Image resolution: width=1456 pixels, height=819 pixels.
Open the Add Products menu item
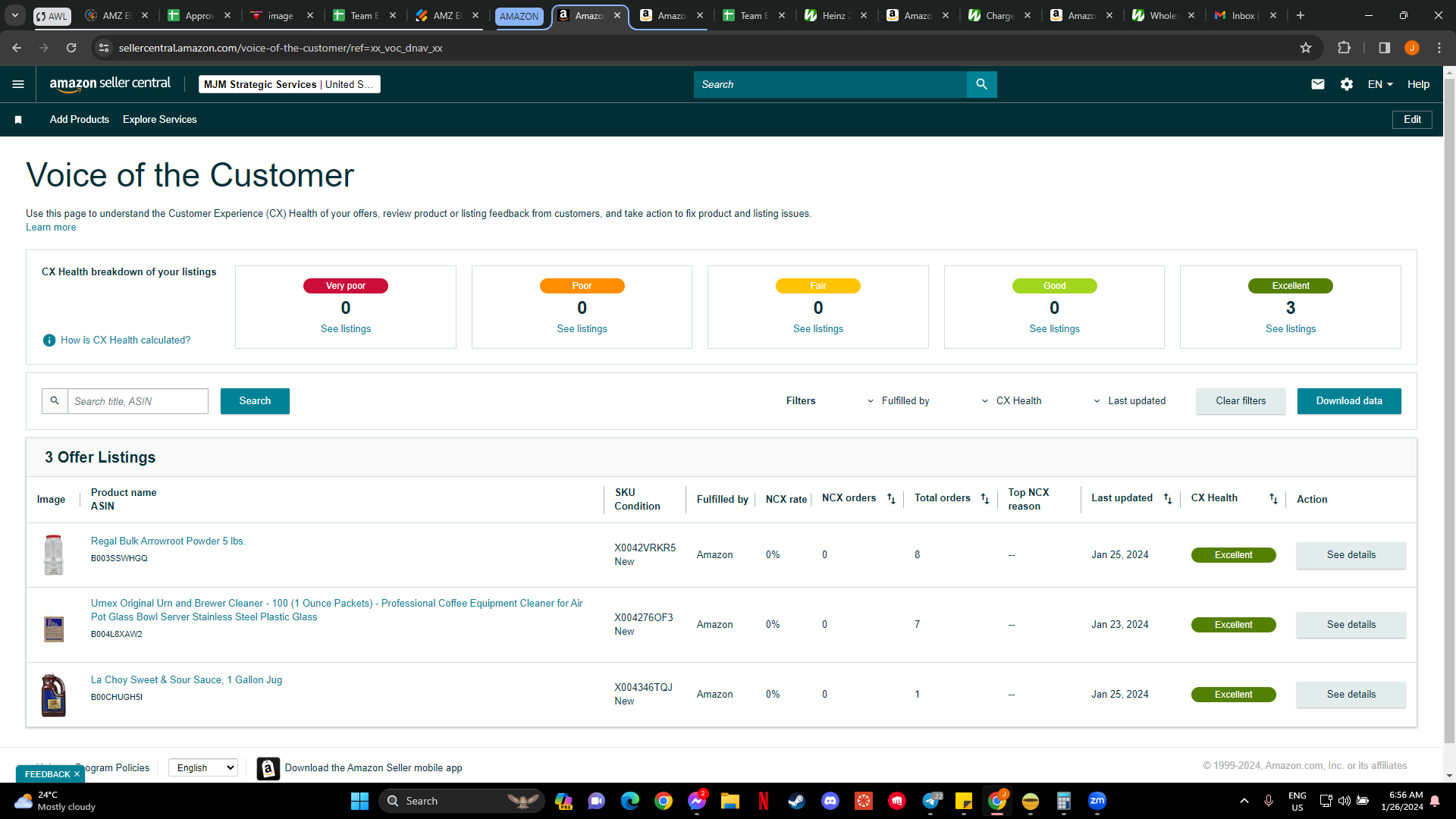[80, 120]
